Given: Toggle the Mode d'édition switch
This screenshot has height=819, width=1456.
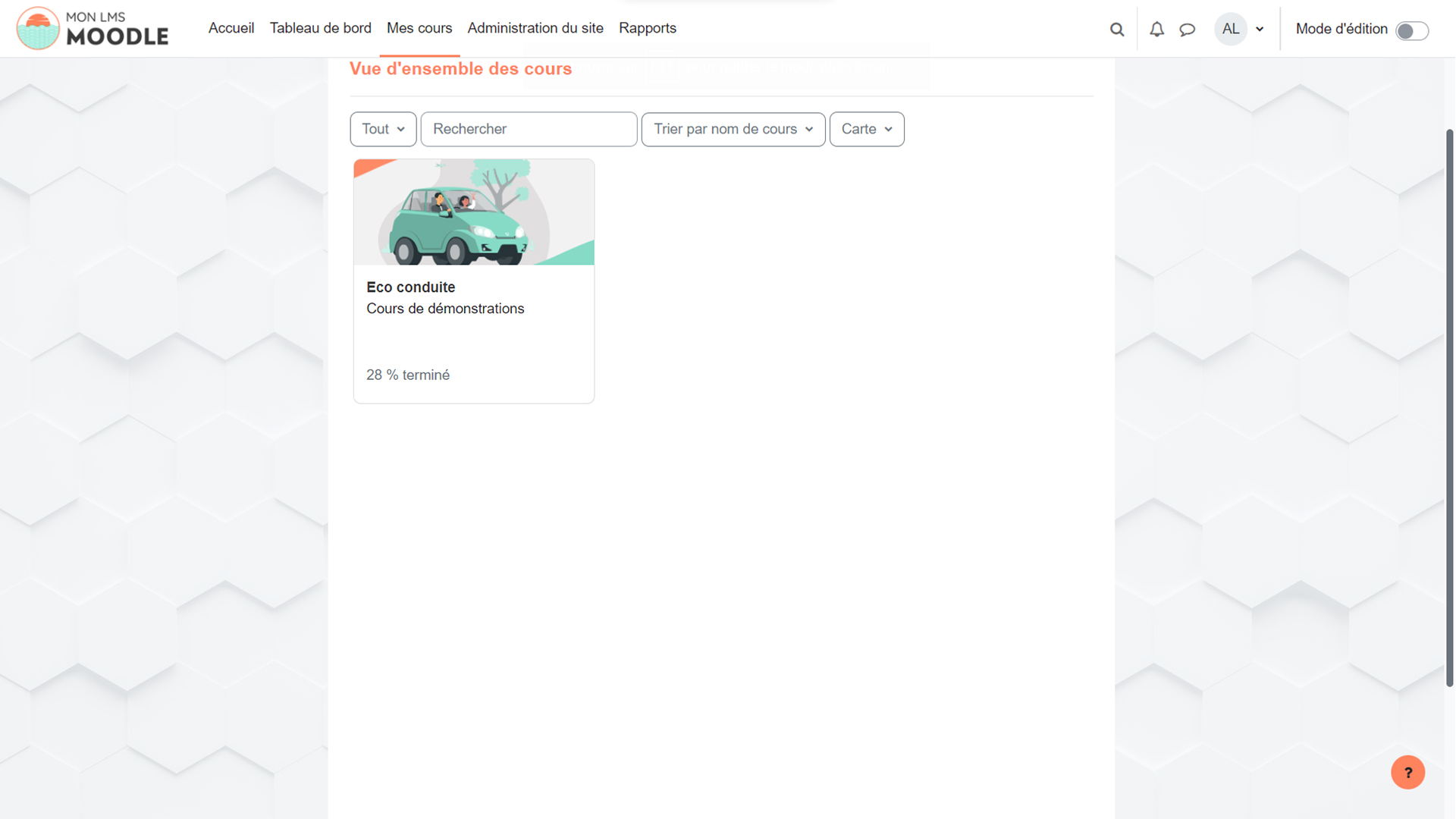Looking at the screenshot, I should pyautogui.click(x=1412, y=30).
